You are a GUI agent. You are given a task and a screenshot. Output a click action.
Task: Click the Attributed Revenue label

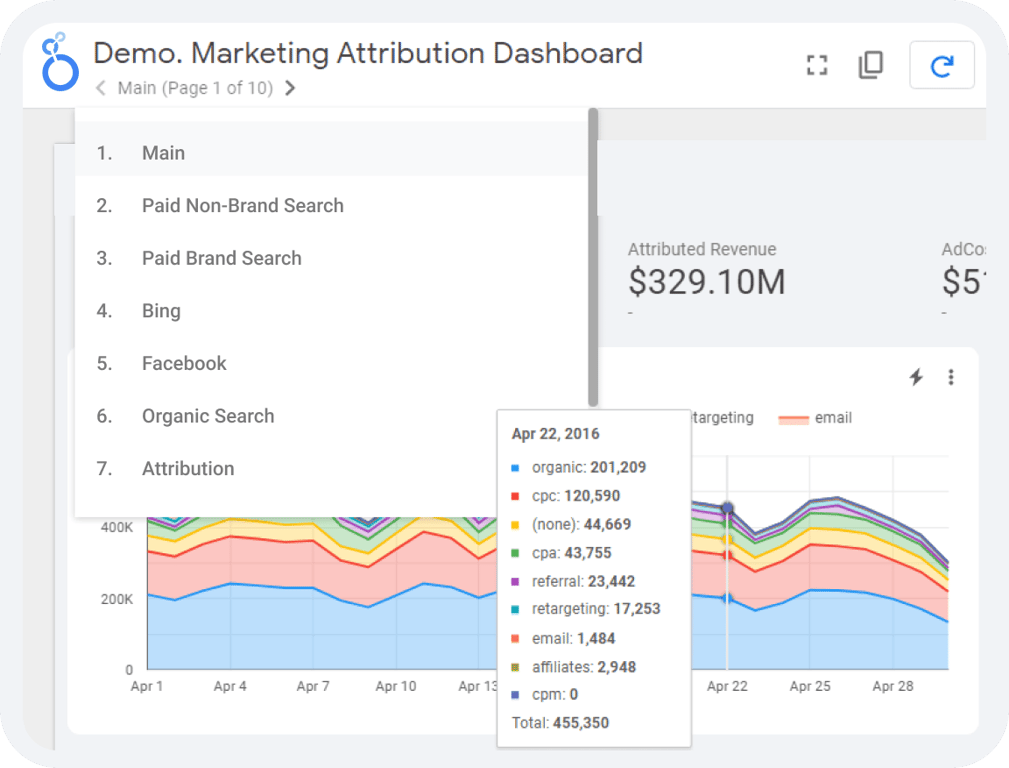[701, 249]
